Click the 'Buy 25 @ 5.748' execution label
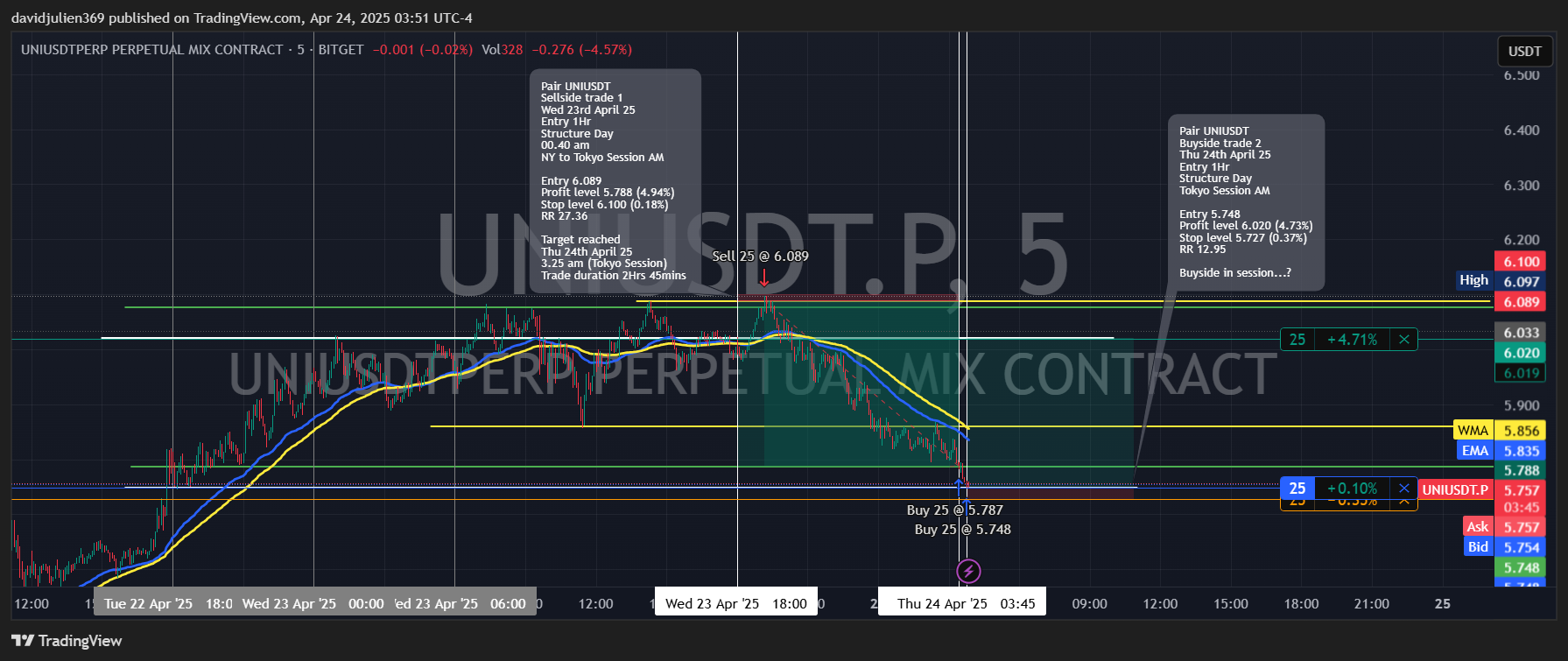This screenshot has width=1568, height=661. tap(962, 530)
